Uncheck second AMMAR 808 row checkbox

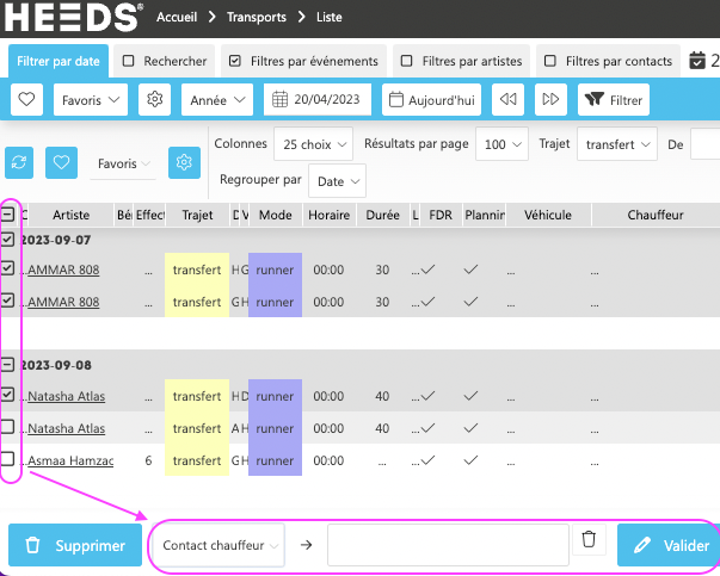pos(8,300)
